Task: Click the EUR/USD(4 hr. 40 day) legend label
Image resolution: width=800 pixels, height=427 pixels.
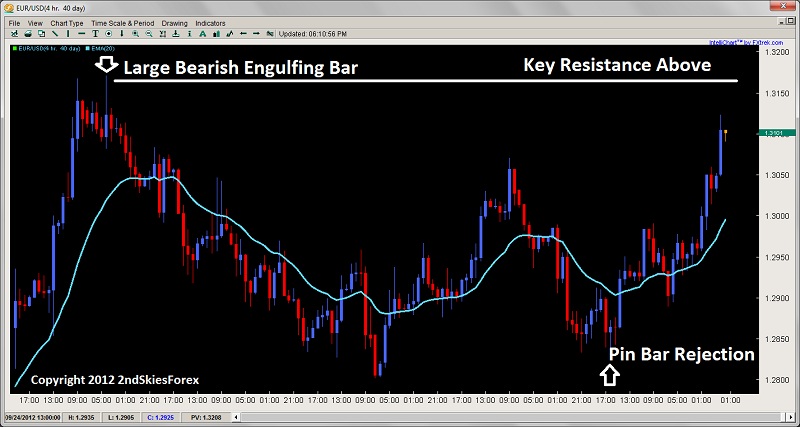Action: click(x=49, y=48)
